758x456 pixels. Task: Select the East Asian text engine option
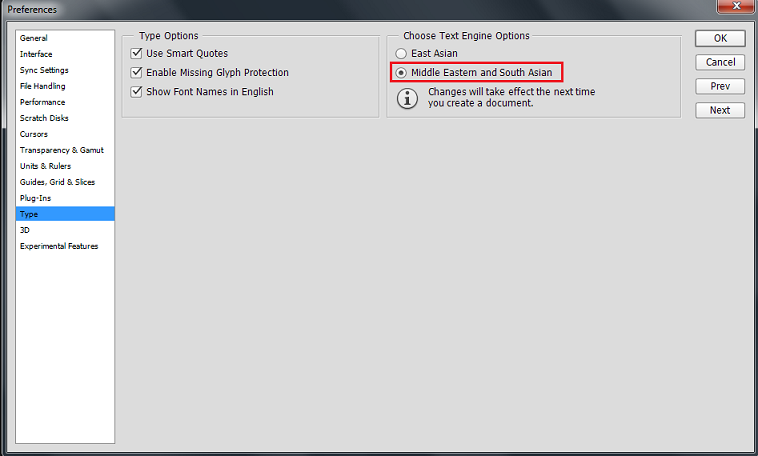click(402, 53)
